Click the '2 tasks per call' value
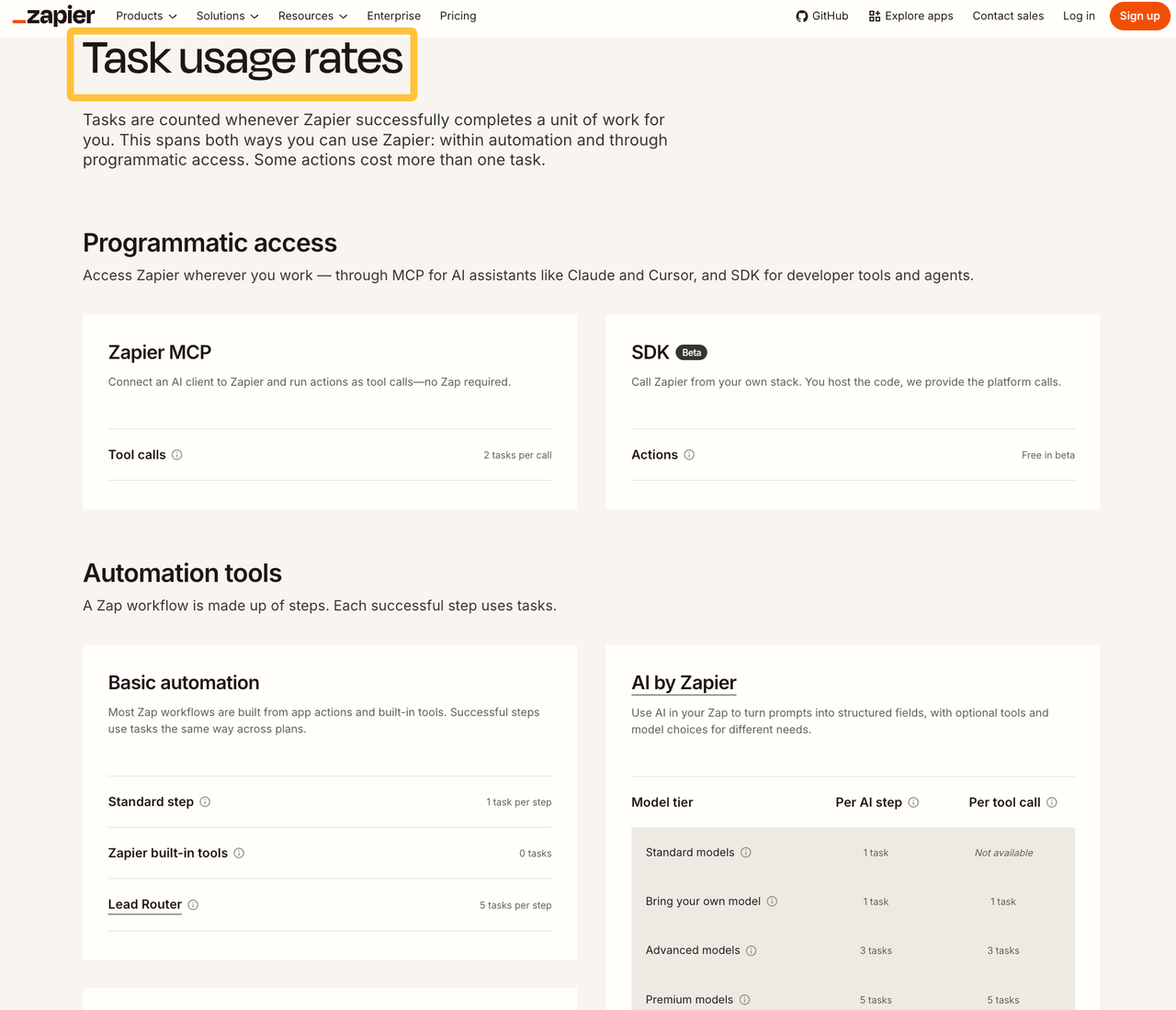Screen dimensions: 1176x1010 pyautogui.click(x=517, y=455)
